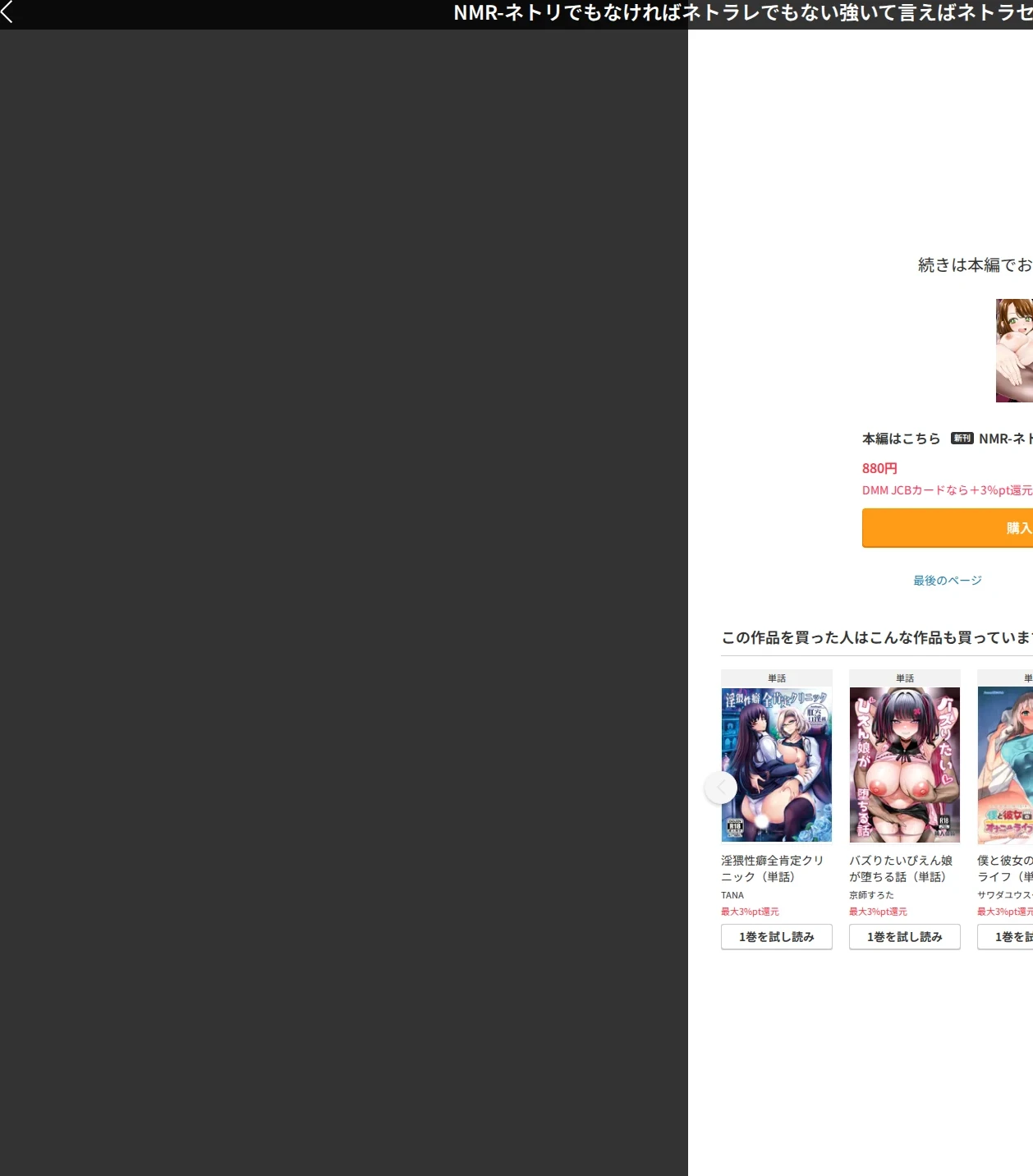This screenshot has height=1176, width=1033.
Task: Click 1巻を試し読み under the サワダユウス work
Action: 1005,937
